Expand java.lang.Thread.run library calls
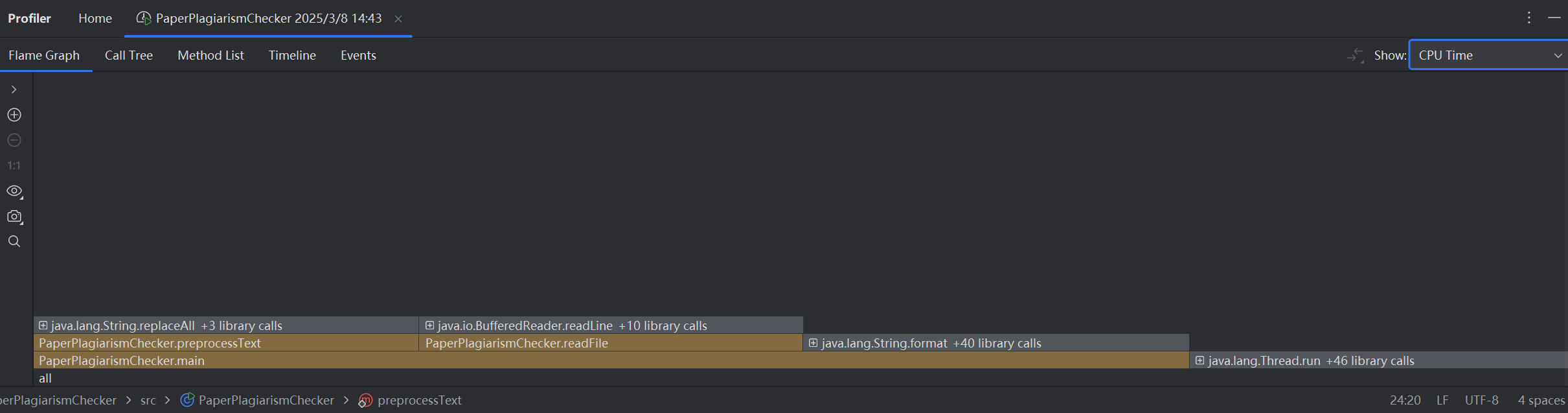This screenshot has width=1568, height=413. (x=1200, y=360)
